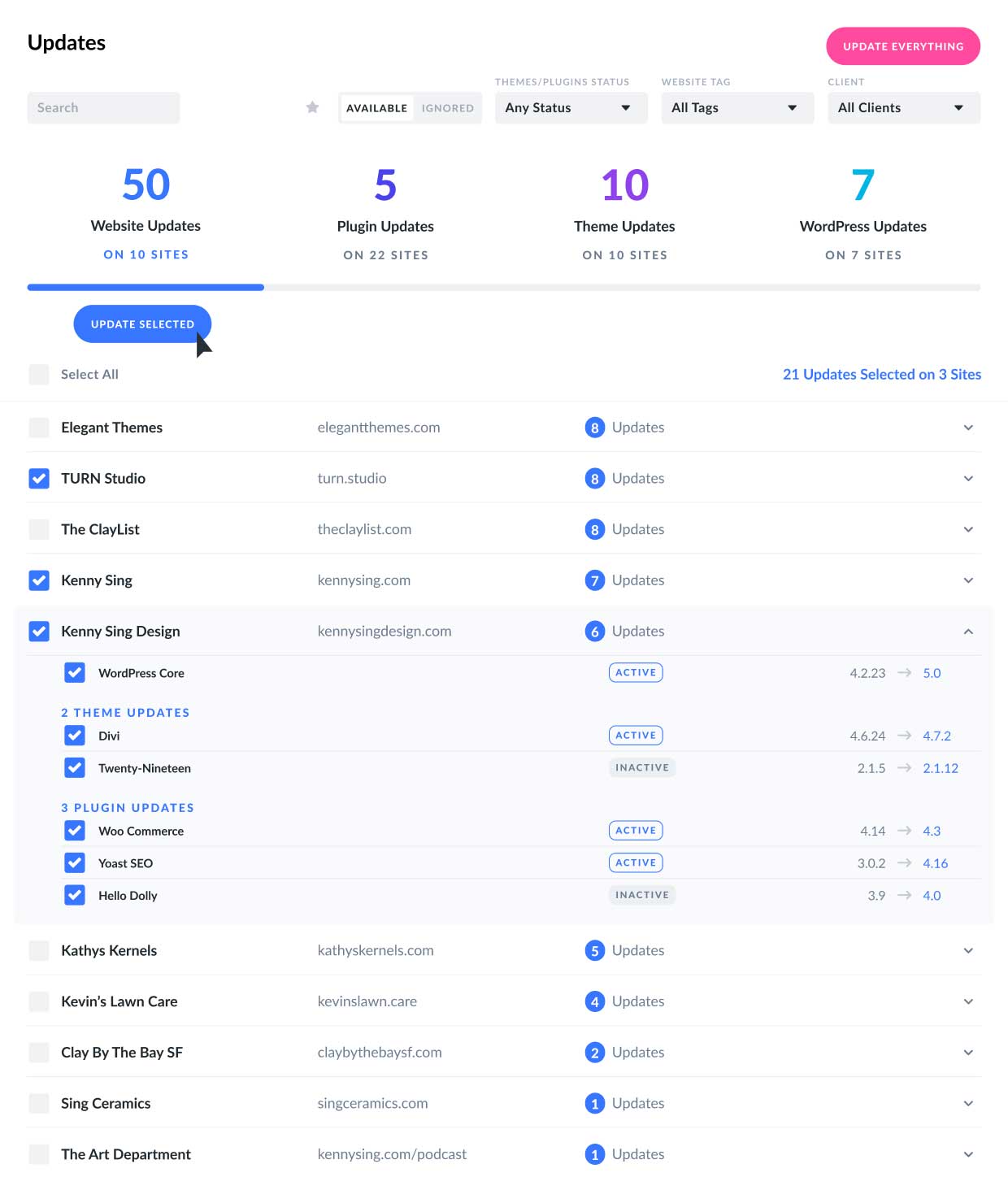
Task: Check the Select All checkbox
Action: pos(38,374)
